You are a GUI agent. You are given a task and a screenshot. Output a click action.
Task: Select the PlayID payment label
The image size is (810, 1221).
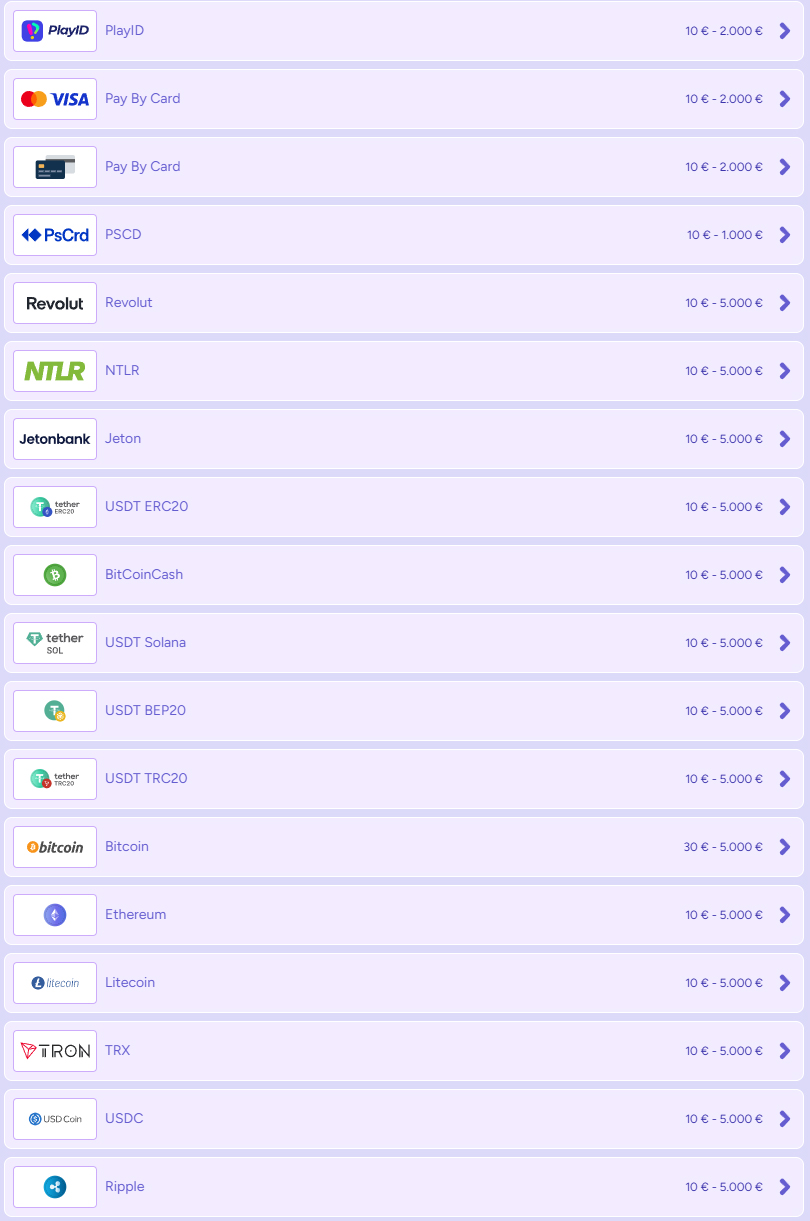[124, 31]
